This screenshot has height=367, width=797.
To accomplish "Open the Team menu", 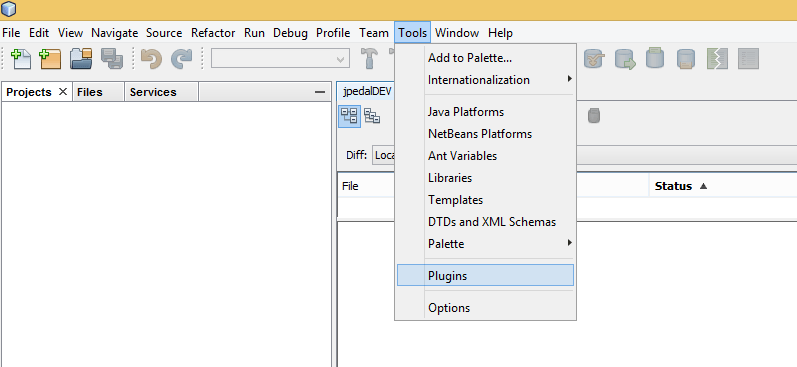I will (x=374, y=33).
